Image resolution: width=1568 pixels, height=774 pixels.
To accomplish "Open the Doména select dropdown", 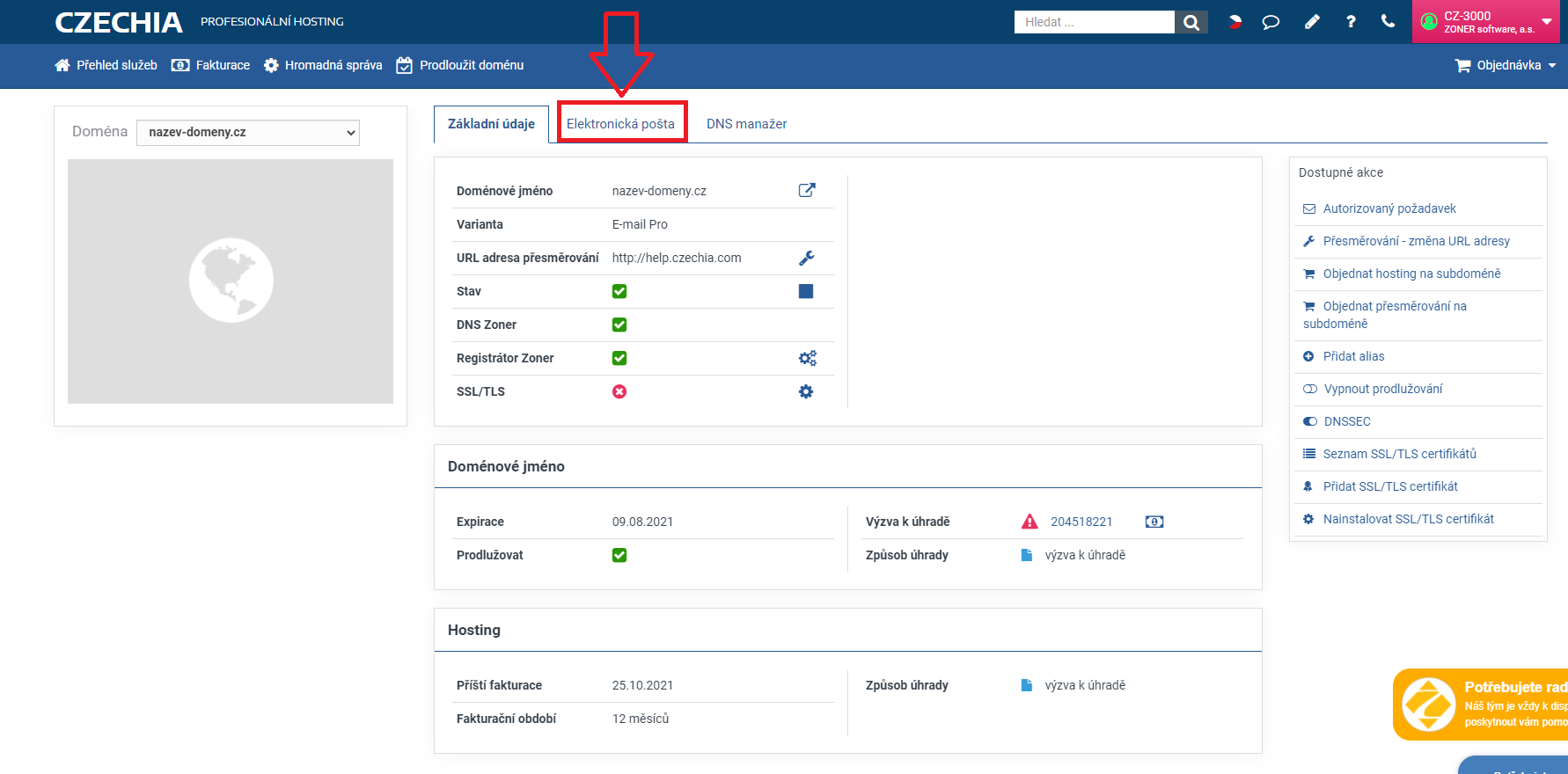I will (248, 132).
